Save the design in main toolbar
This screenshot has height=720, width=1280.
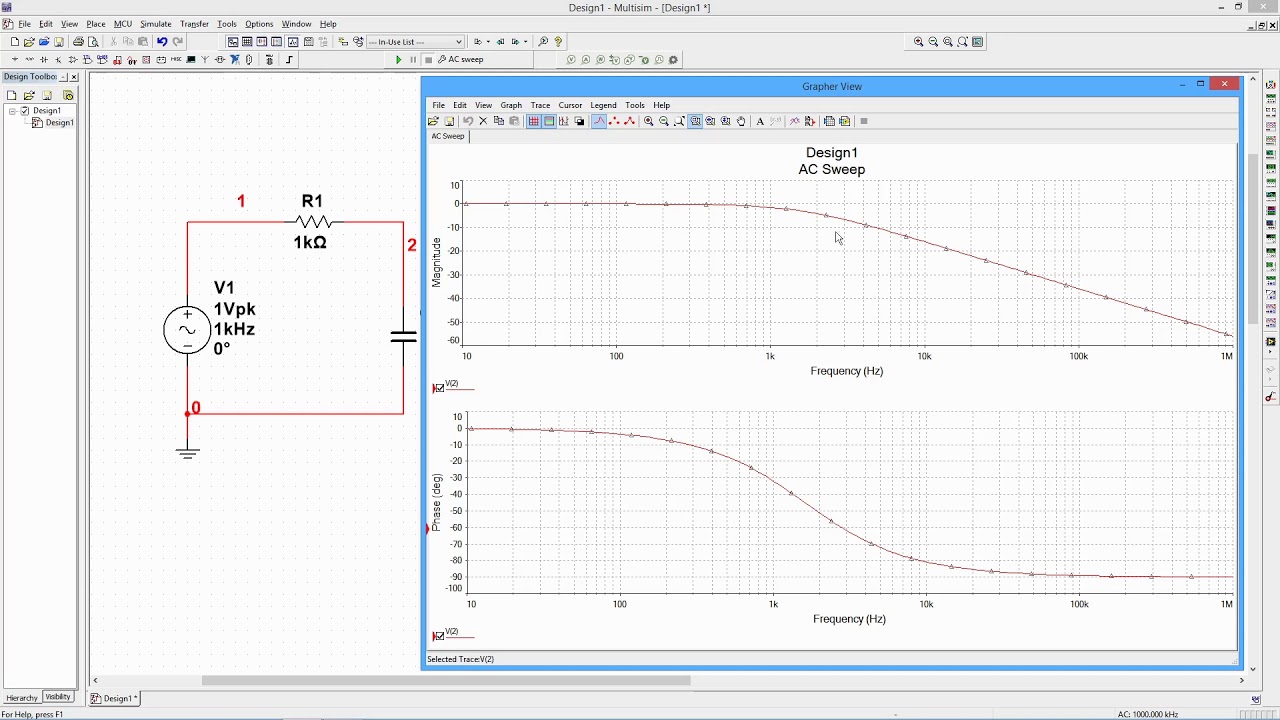[x=59, y=42]
